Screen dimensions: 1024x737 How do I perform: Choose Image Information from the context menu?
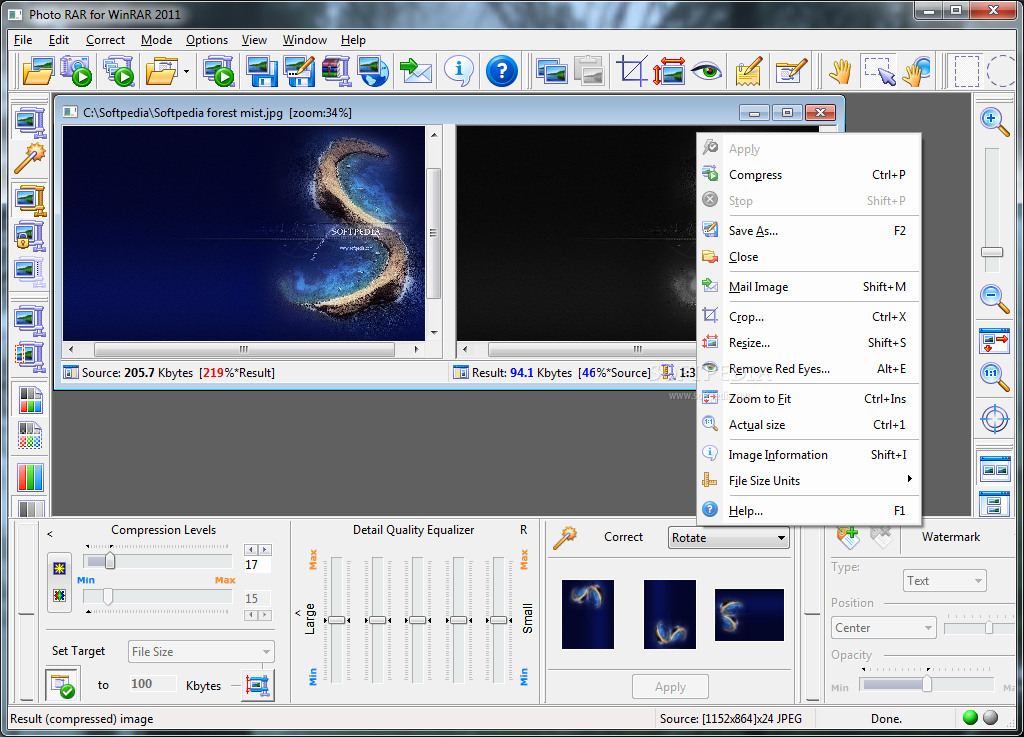808,454
